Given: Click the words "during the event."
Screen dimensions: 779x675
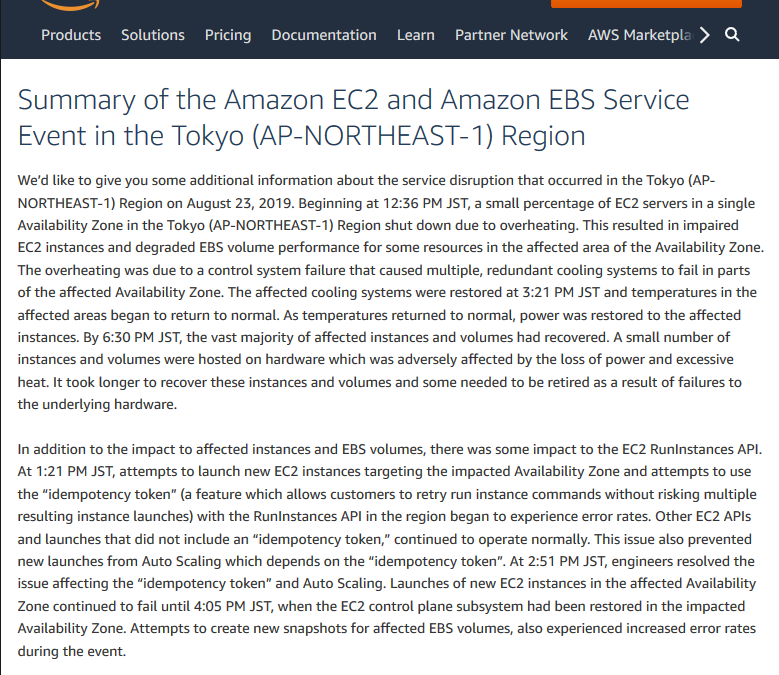Looking at the screenshot, I should tap(72, 651).
